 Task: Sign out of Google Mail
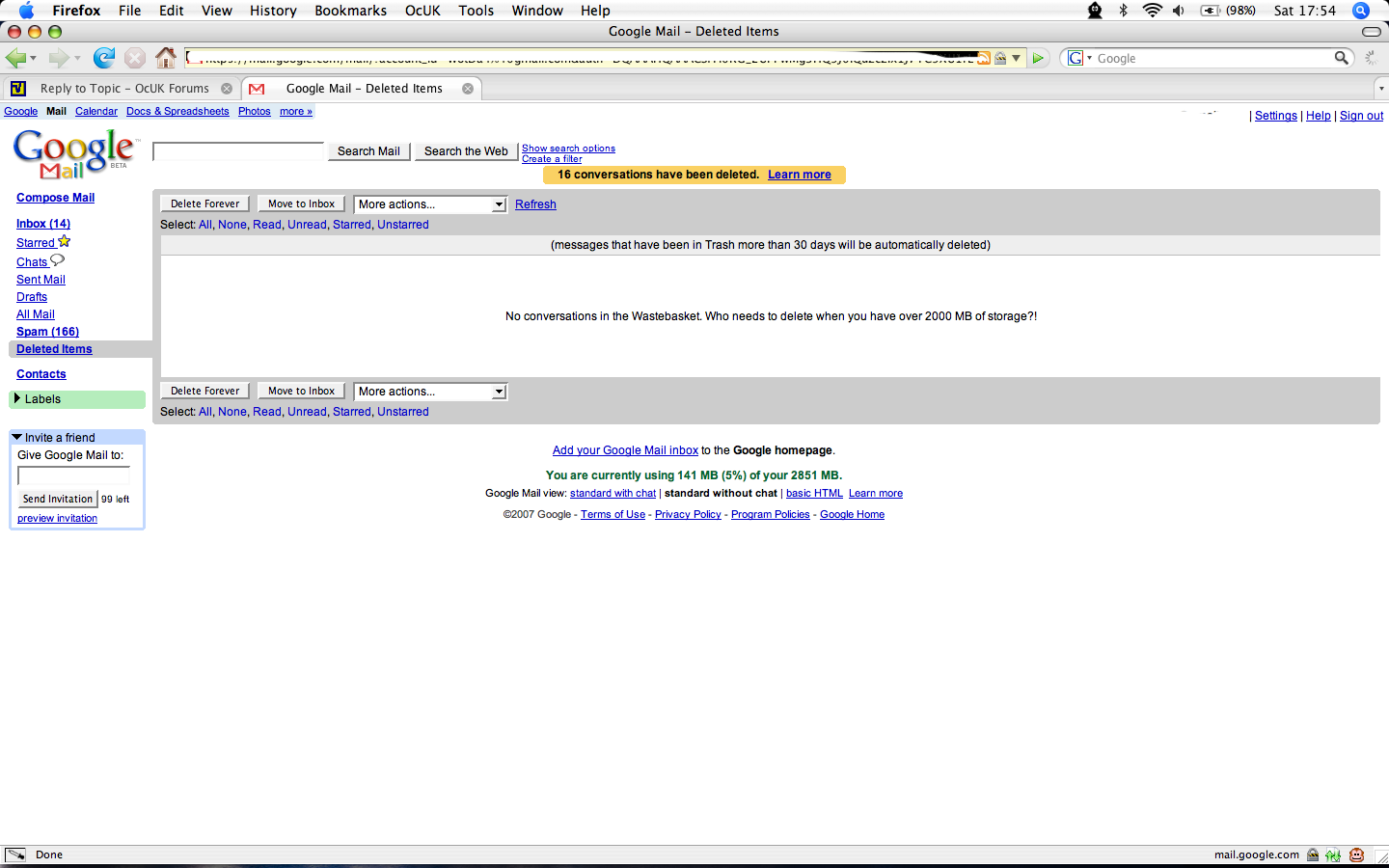coord(1361,116)
